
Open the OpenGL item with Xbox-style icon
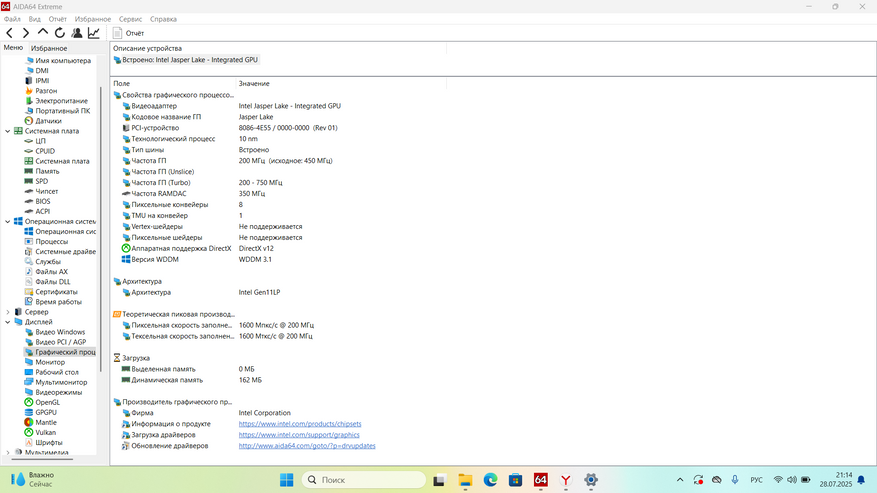point(42,403)
